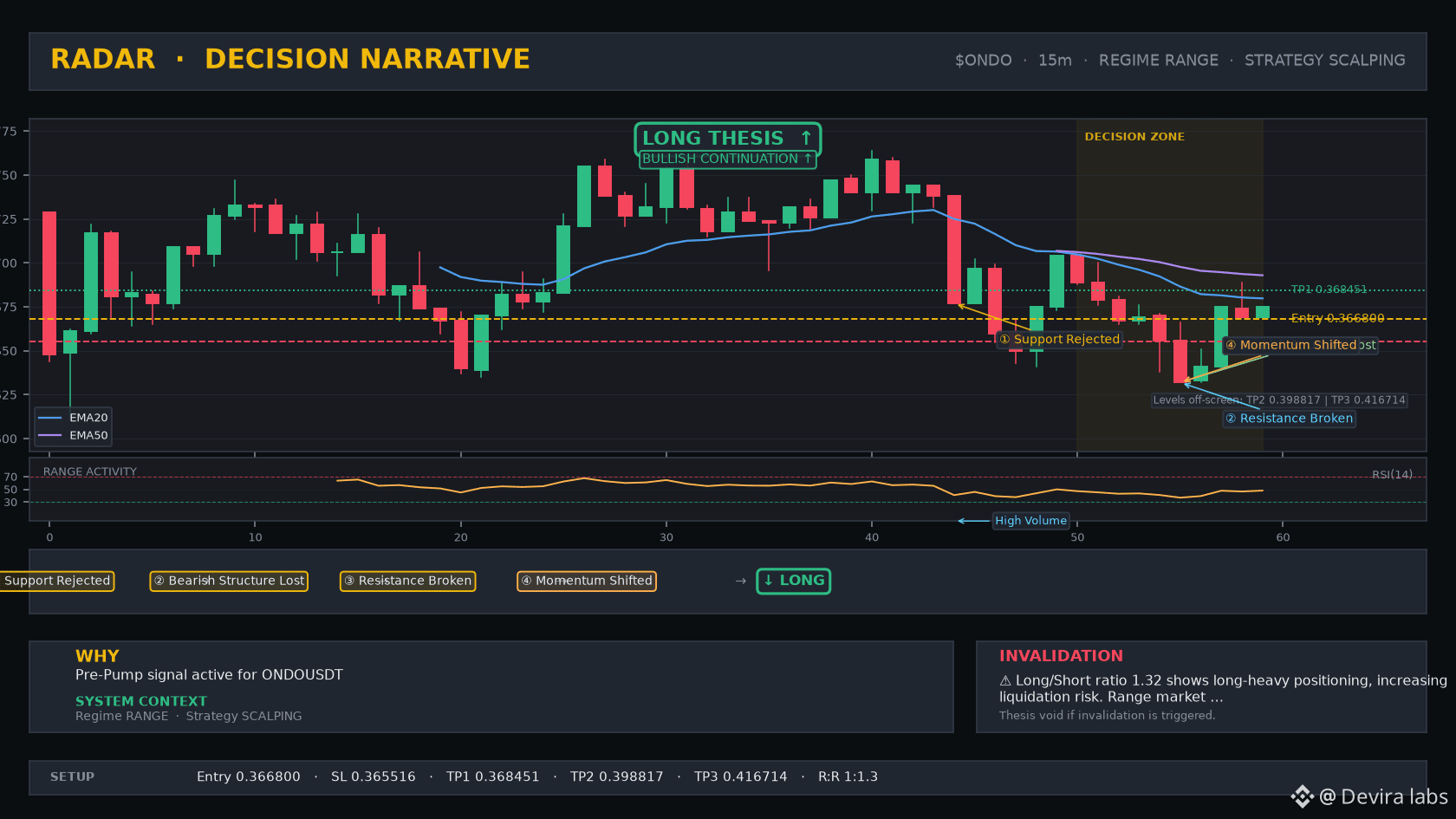The image size is (1456, 819).
Task: Select the ② Bearish Structure Lost chip
Action: [x=229, y=581]
